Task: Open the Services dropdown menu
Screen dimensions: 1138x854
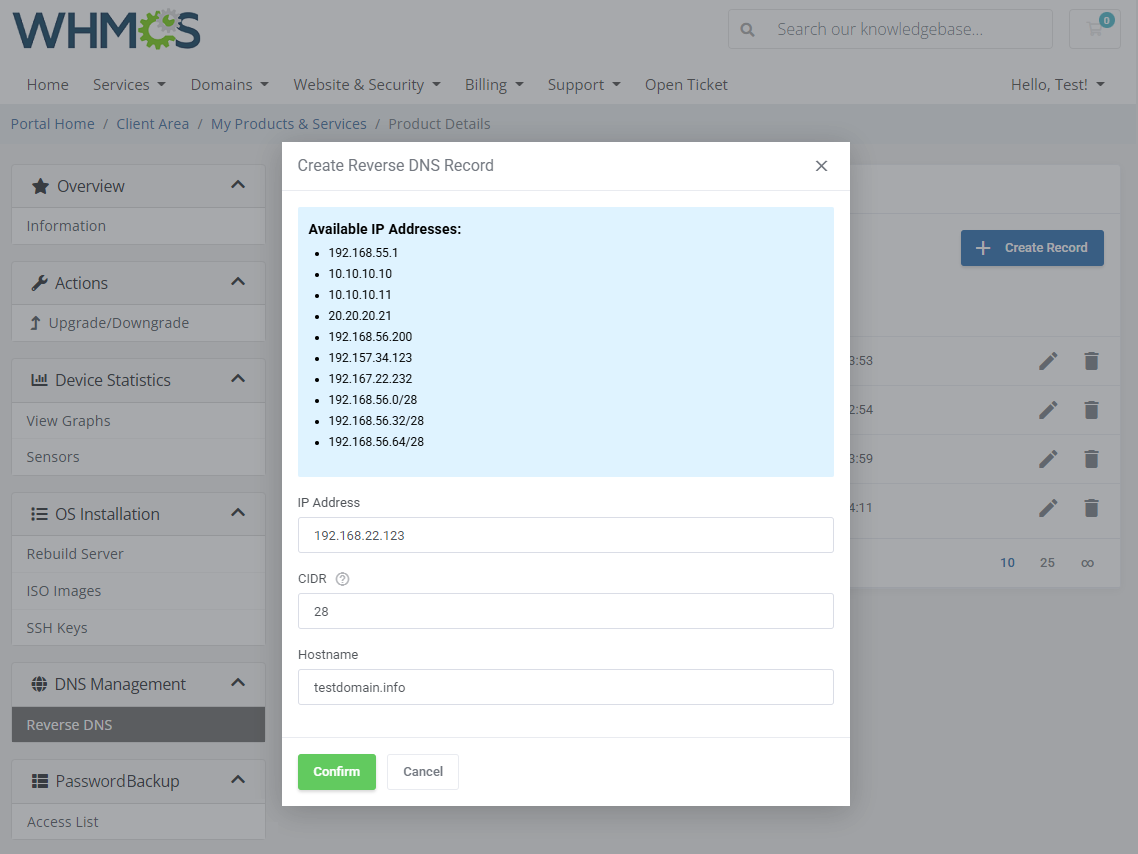Action: pos(129,84)
